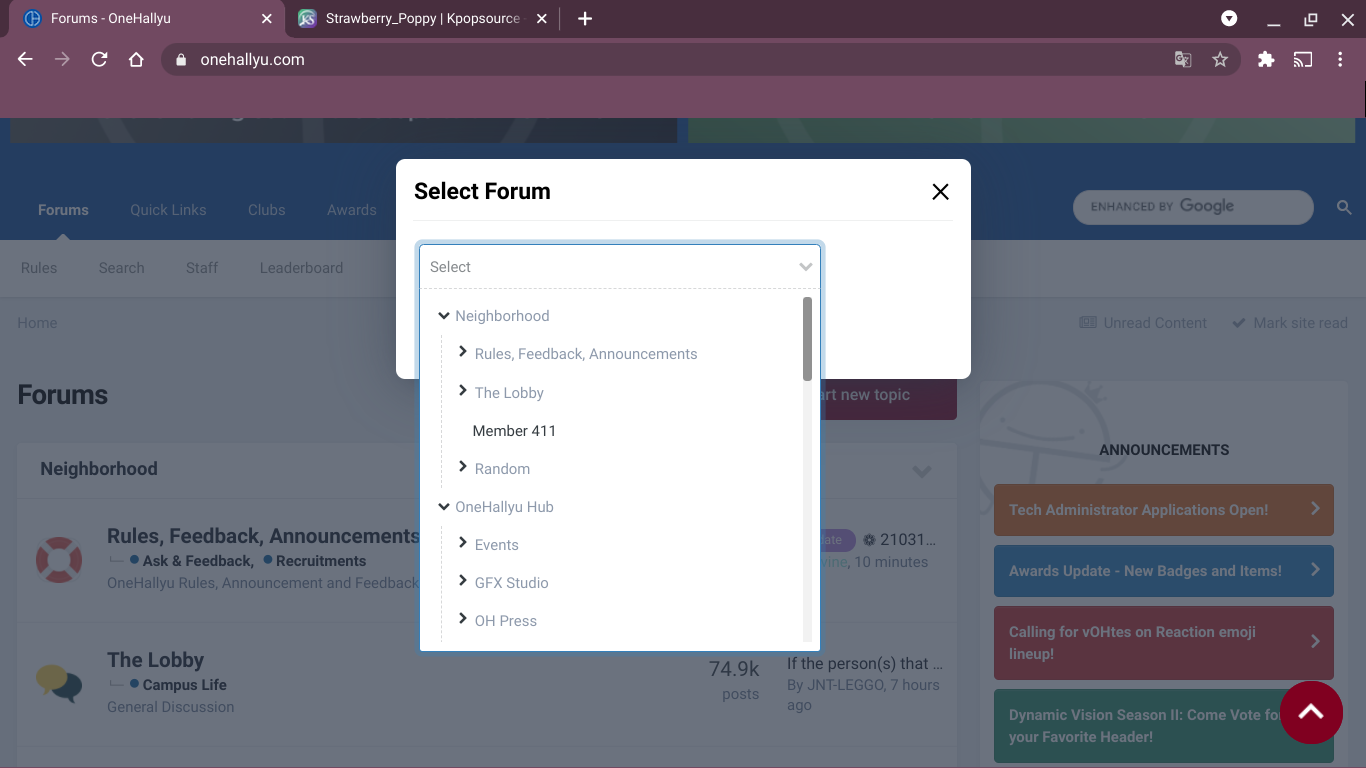1366x768 pixels.
Task: Reload the current page
Action: (99, 60)
